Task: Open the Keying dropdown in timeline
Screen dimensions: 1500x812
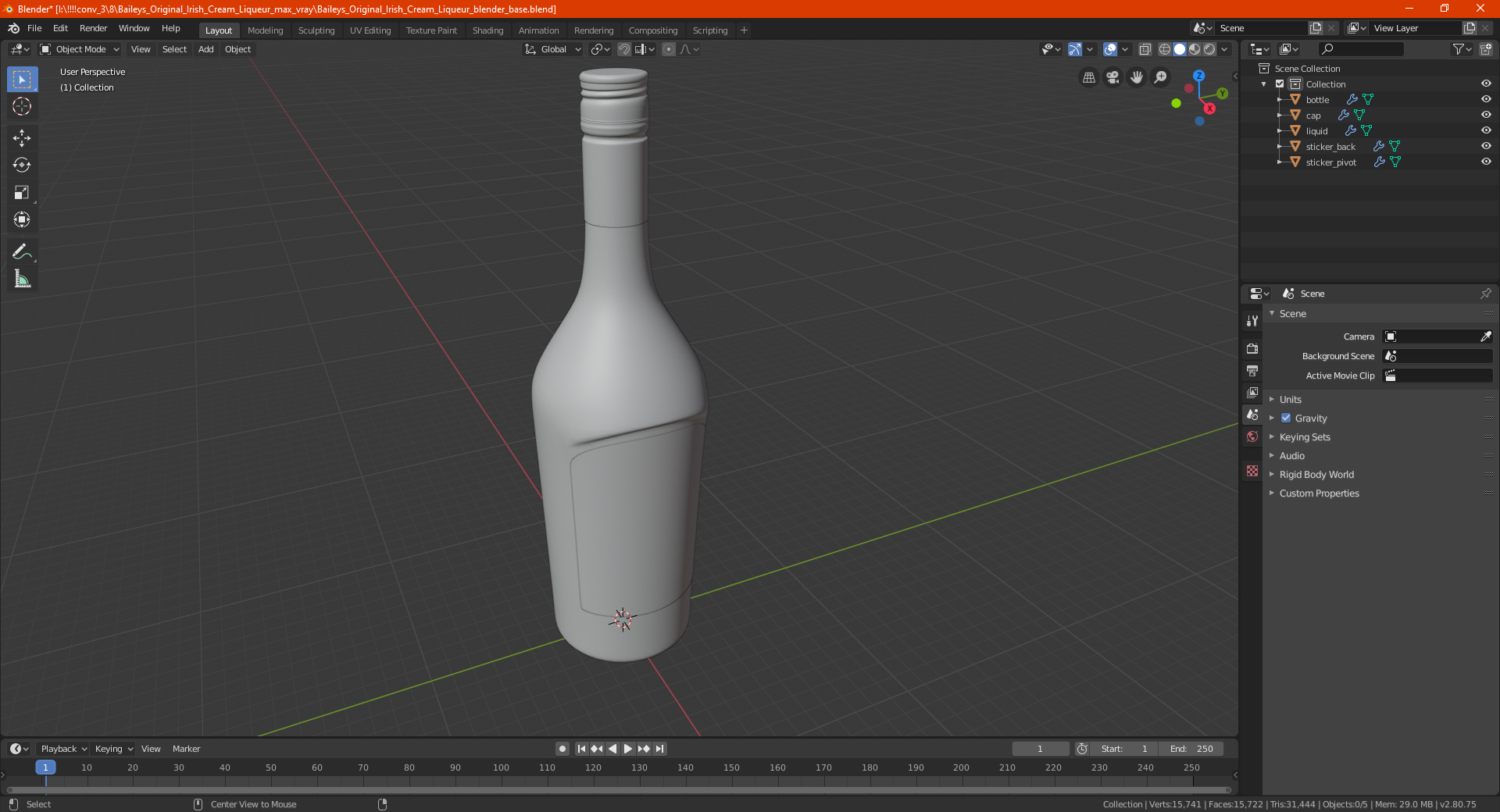Action: 114,749
